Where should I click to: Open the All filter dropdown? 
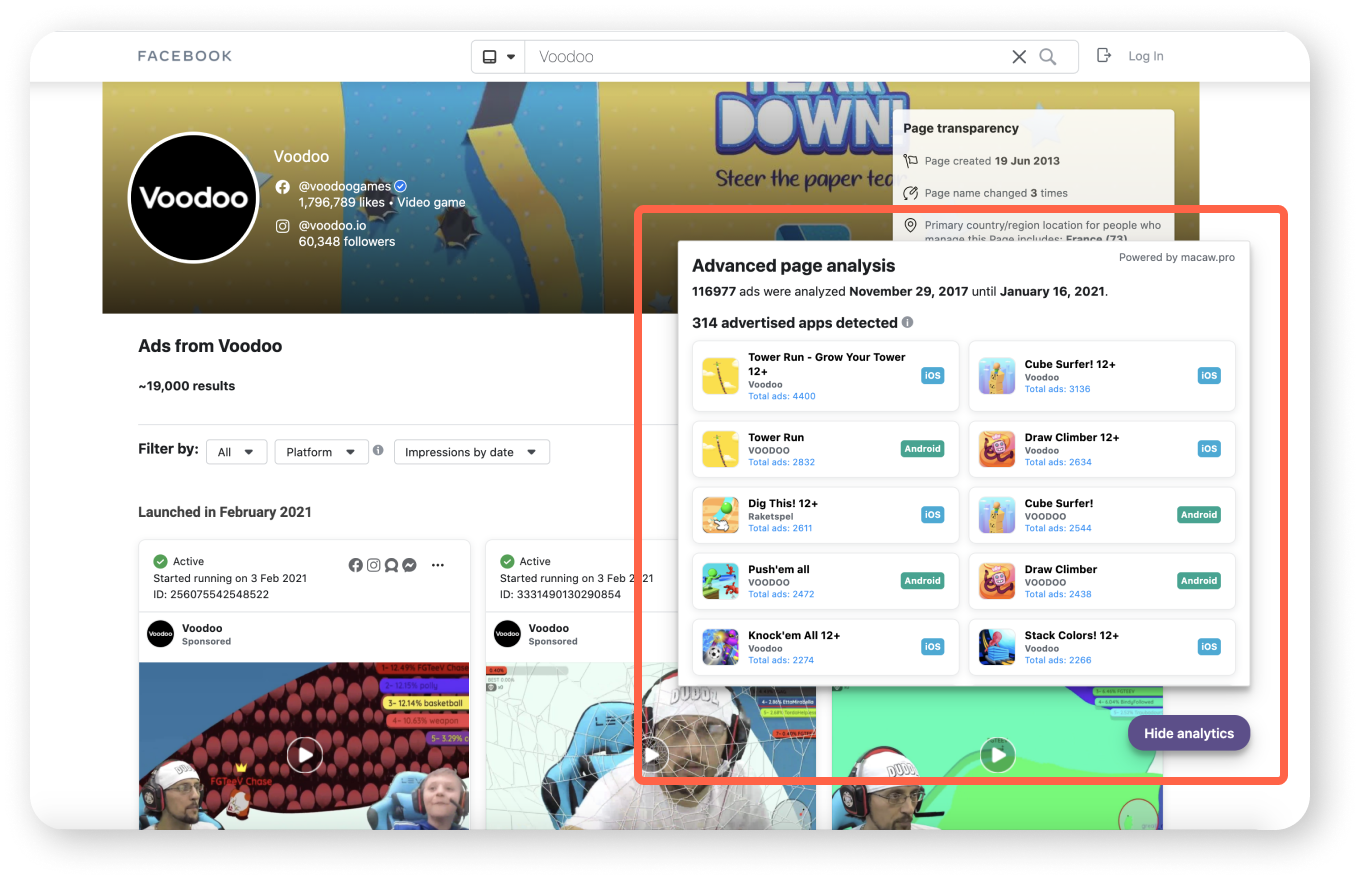236,451
